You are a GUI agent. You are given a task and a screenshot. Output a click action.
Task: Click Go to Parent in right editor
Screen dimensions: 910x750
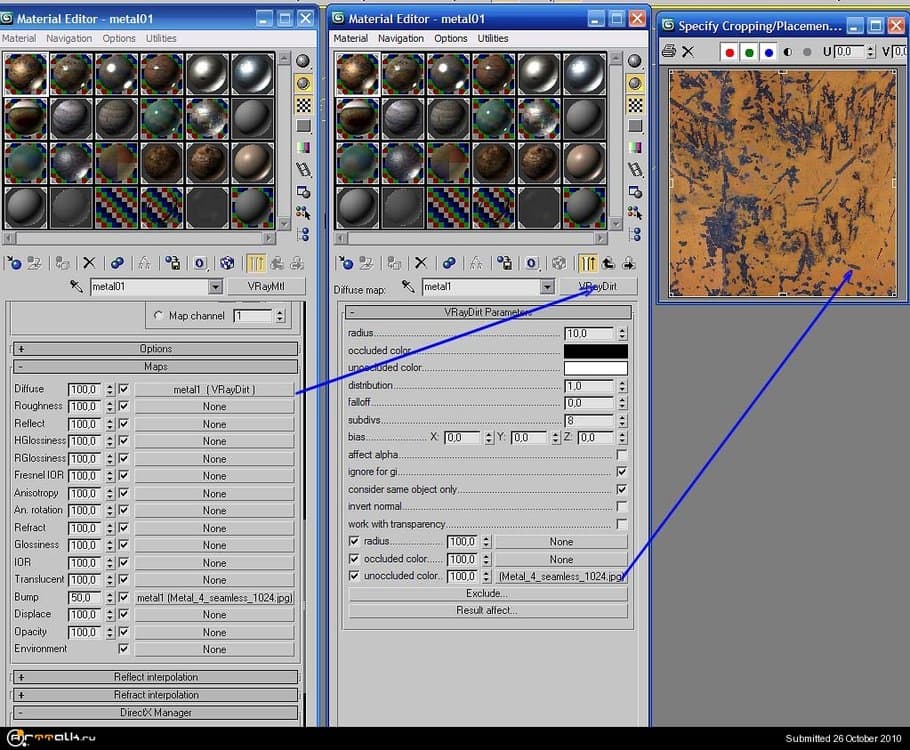(608, 263)
